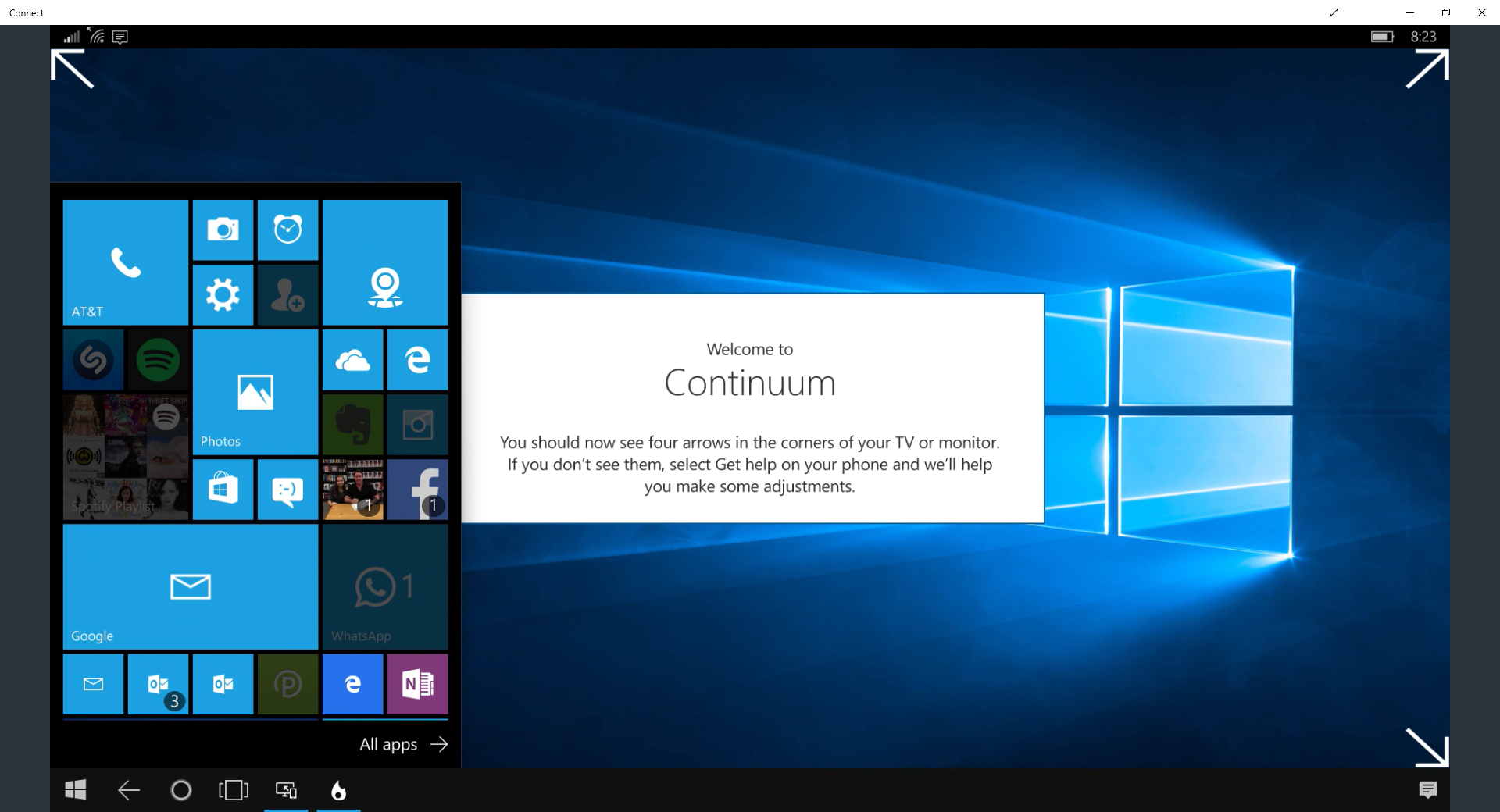Open the OneNote tile
Viewport: 1500px width, 812px height.
(x=417, y=684)
